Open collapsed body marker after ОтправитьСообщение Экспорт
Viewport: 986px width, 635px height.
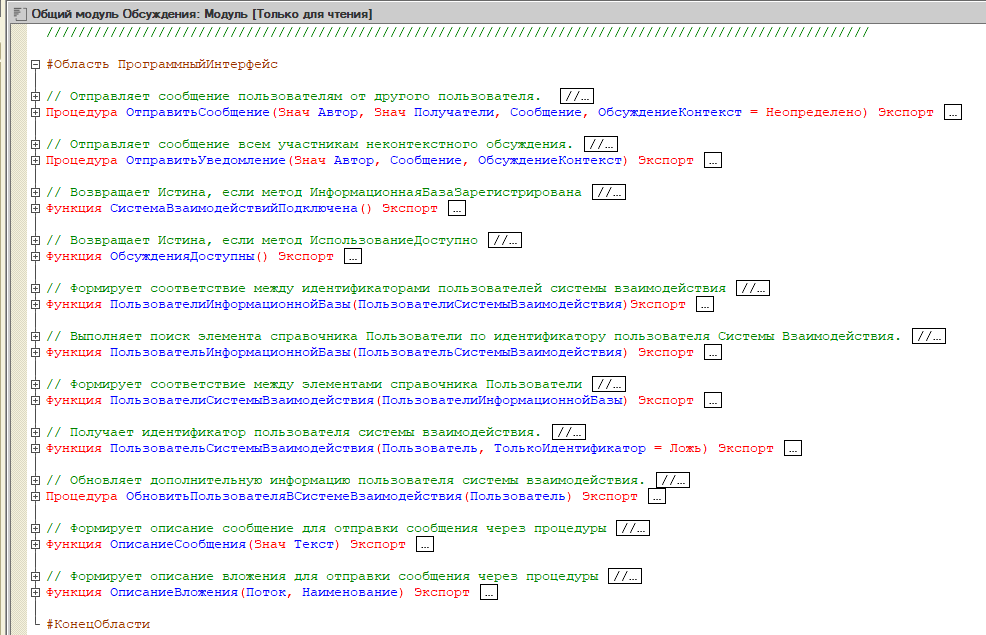pyautogui.click(x=952, y=113)
